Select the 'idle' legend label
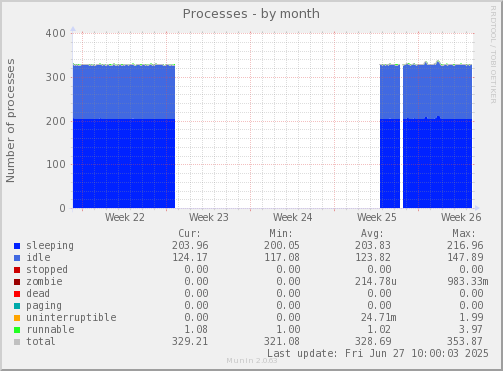Viewport: 503px width, 371px height. click(38, 257)
